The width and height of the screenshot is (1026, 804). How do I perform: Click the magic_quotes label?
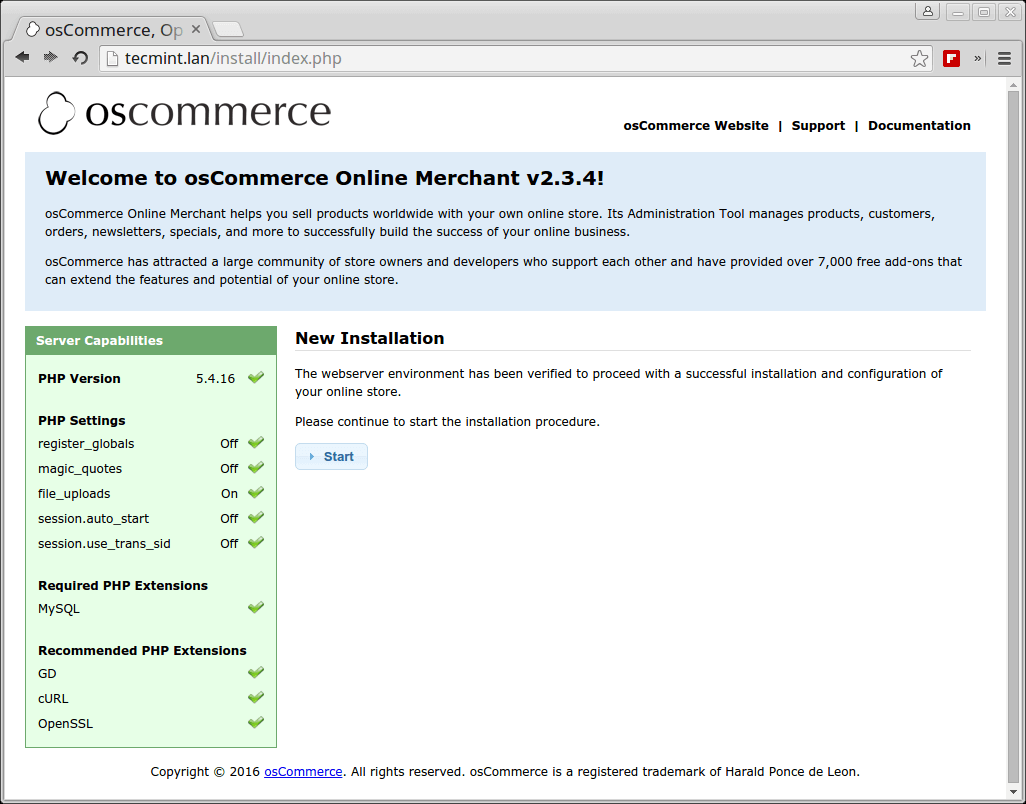pos(80,469)
